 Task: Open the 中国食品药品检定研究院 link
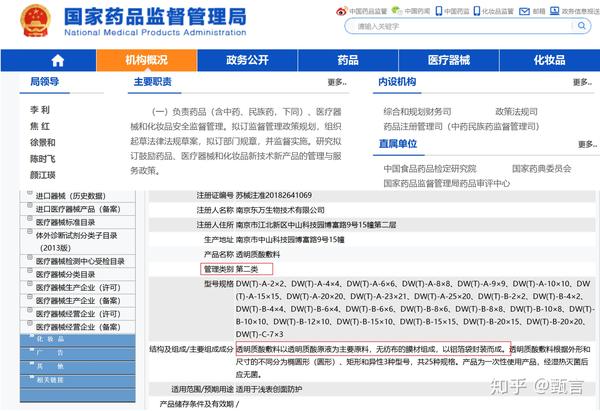430,169
